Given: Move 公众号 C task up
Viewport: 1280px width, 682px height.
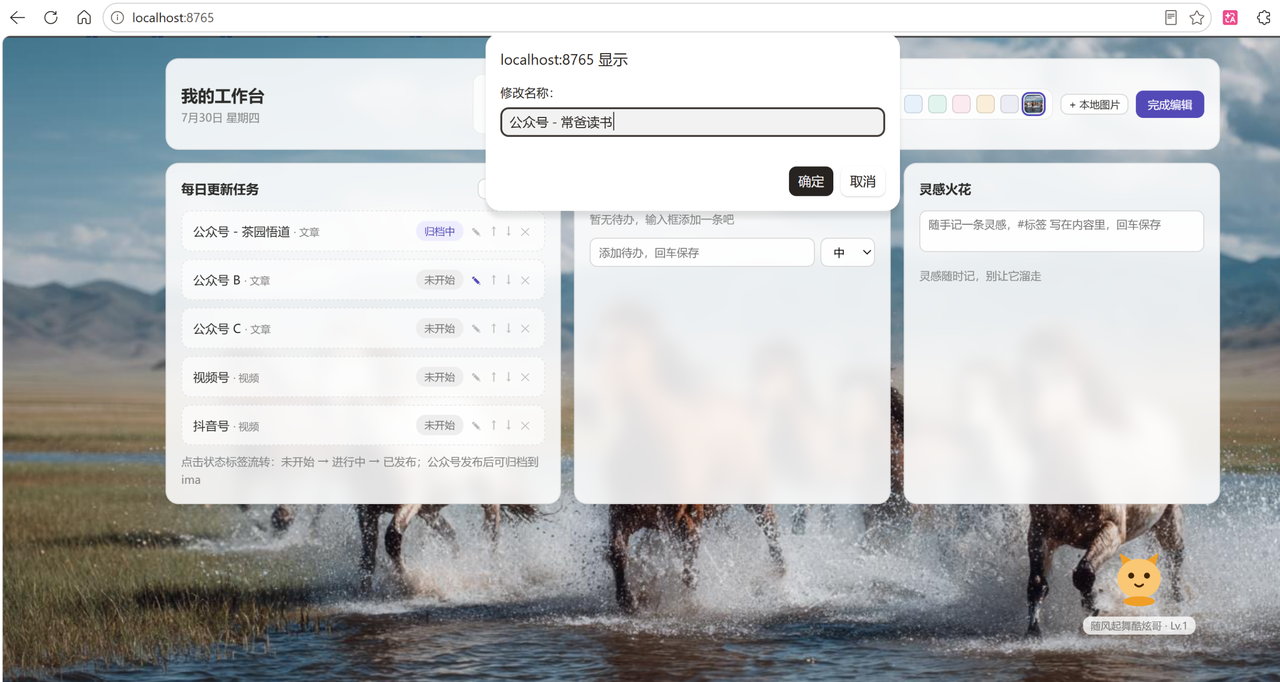Looking at the screenshot, I should 493,328.
